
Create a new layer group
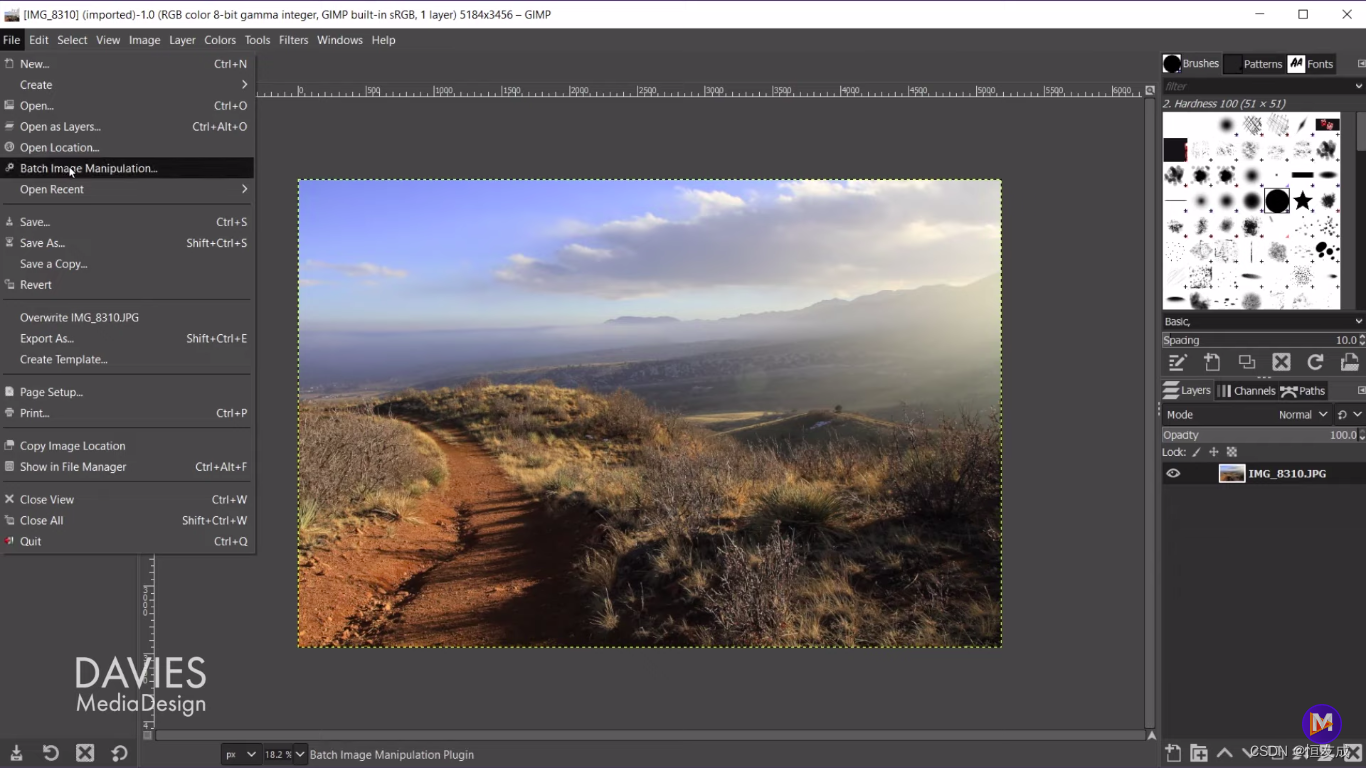[x=1199, y=753]
